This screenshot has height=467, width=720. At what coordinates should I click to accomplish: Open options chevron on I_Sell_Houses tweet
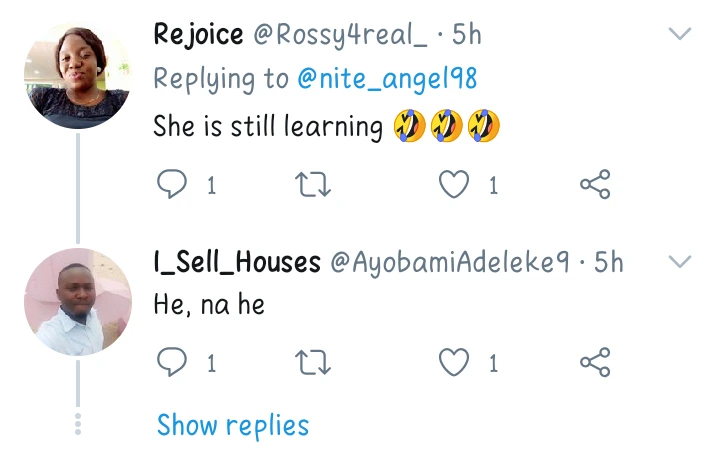(680, 262)
